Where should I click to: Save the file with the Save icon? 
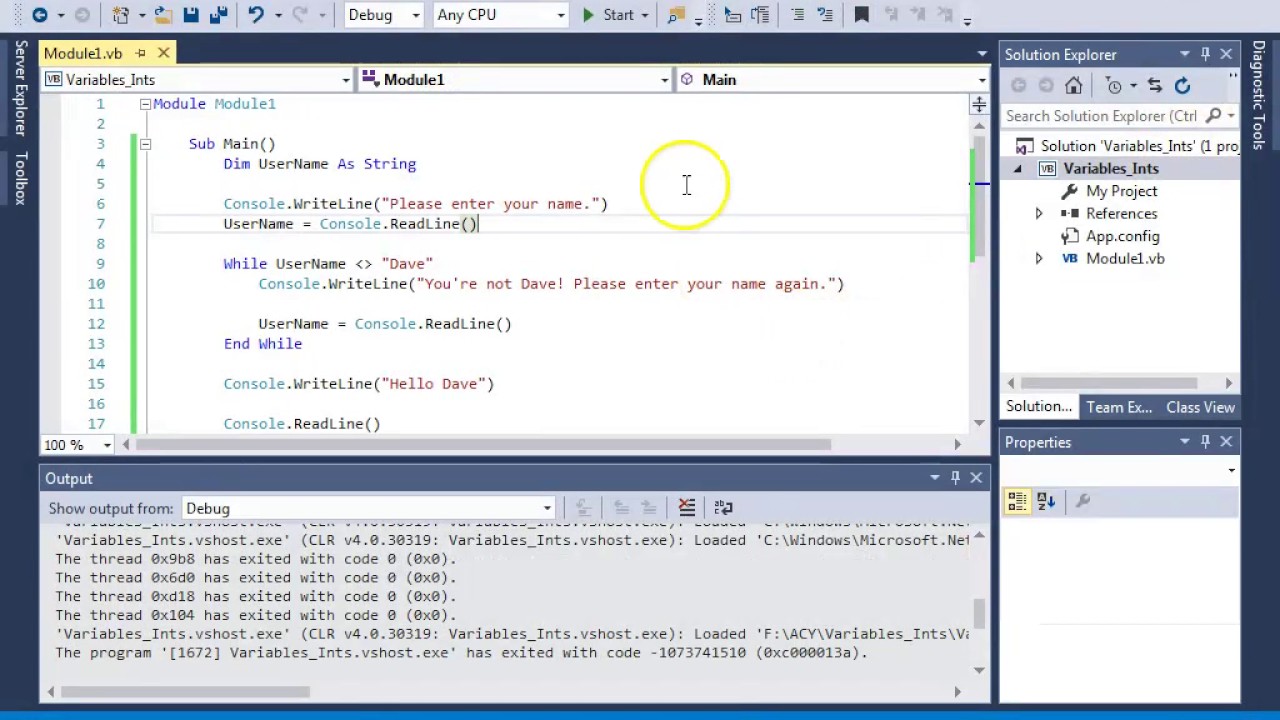pyautogui.click(x=190, y=15)
